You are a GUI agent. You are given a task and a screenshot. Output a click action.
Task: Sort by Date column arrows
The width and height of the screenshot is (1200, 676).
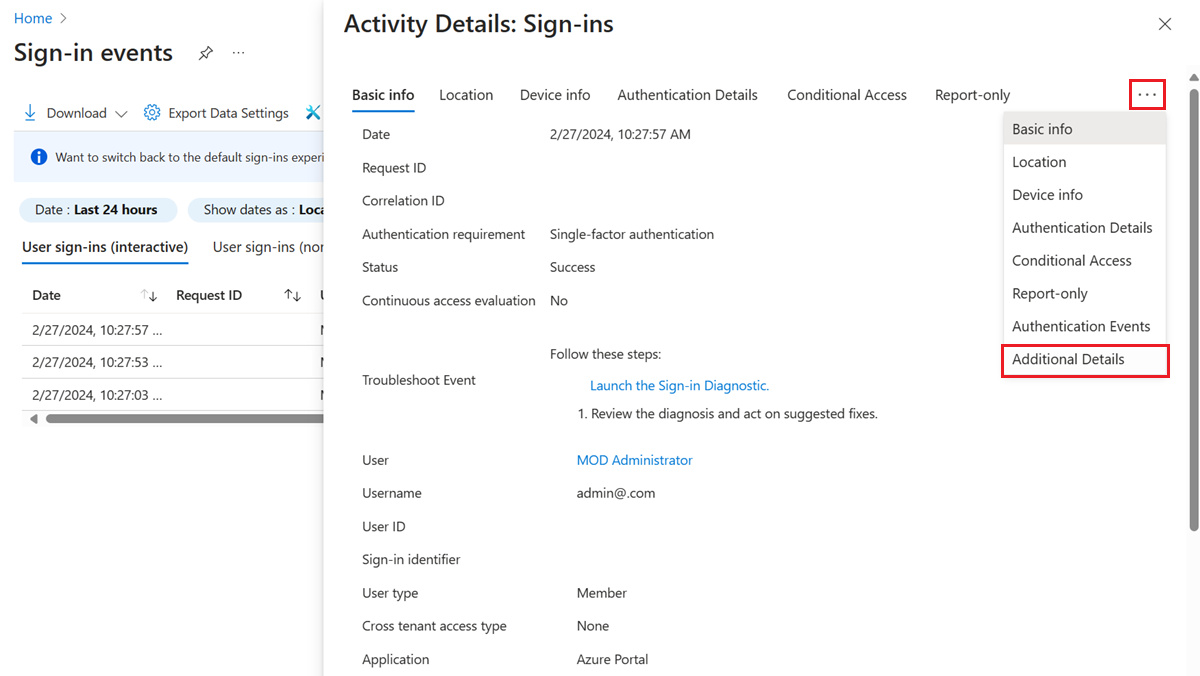pyautogui.click(x=149, y=296)
